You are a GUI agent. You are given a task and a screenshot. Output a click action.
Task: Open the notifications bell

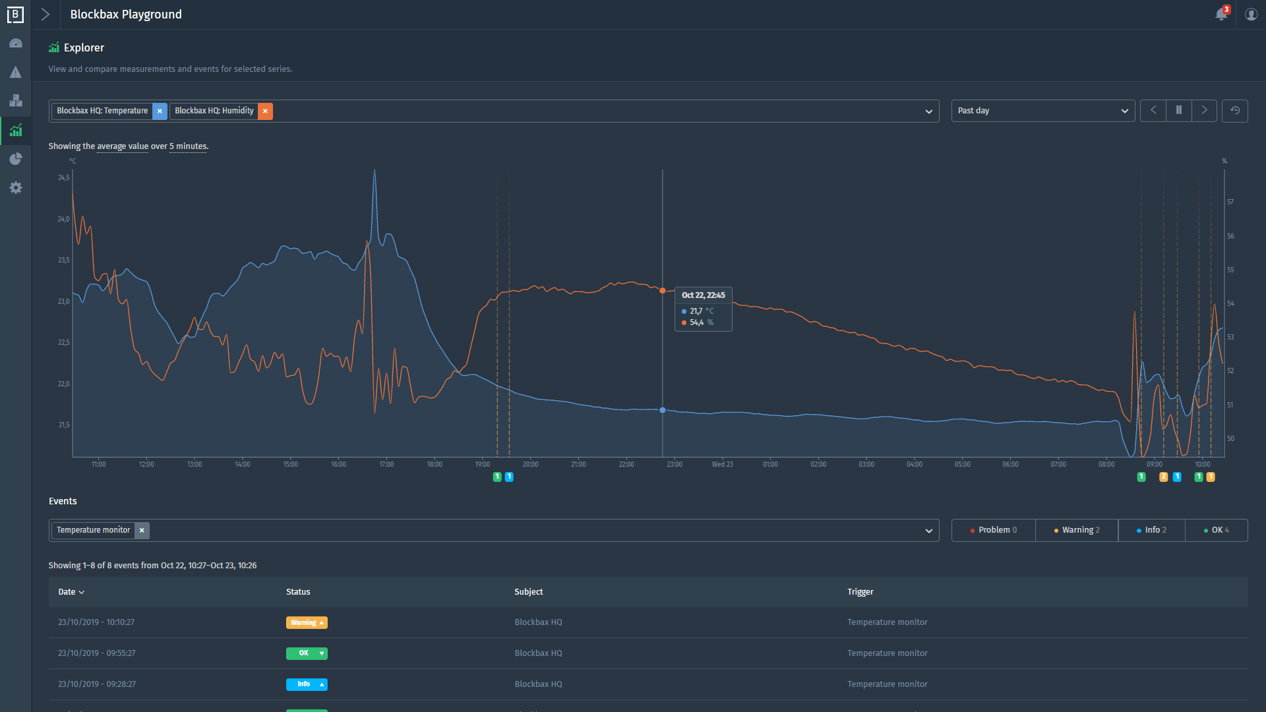coord(1221,14)
